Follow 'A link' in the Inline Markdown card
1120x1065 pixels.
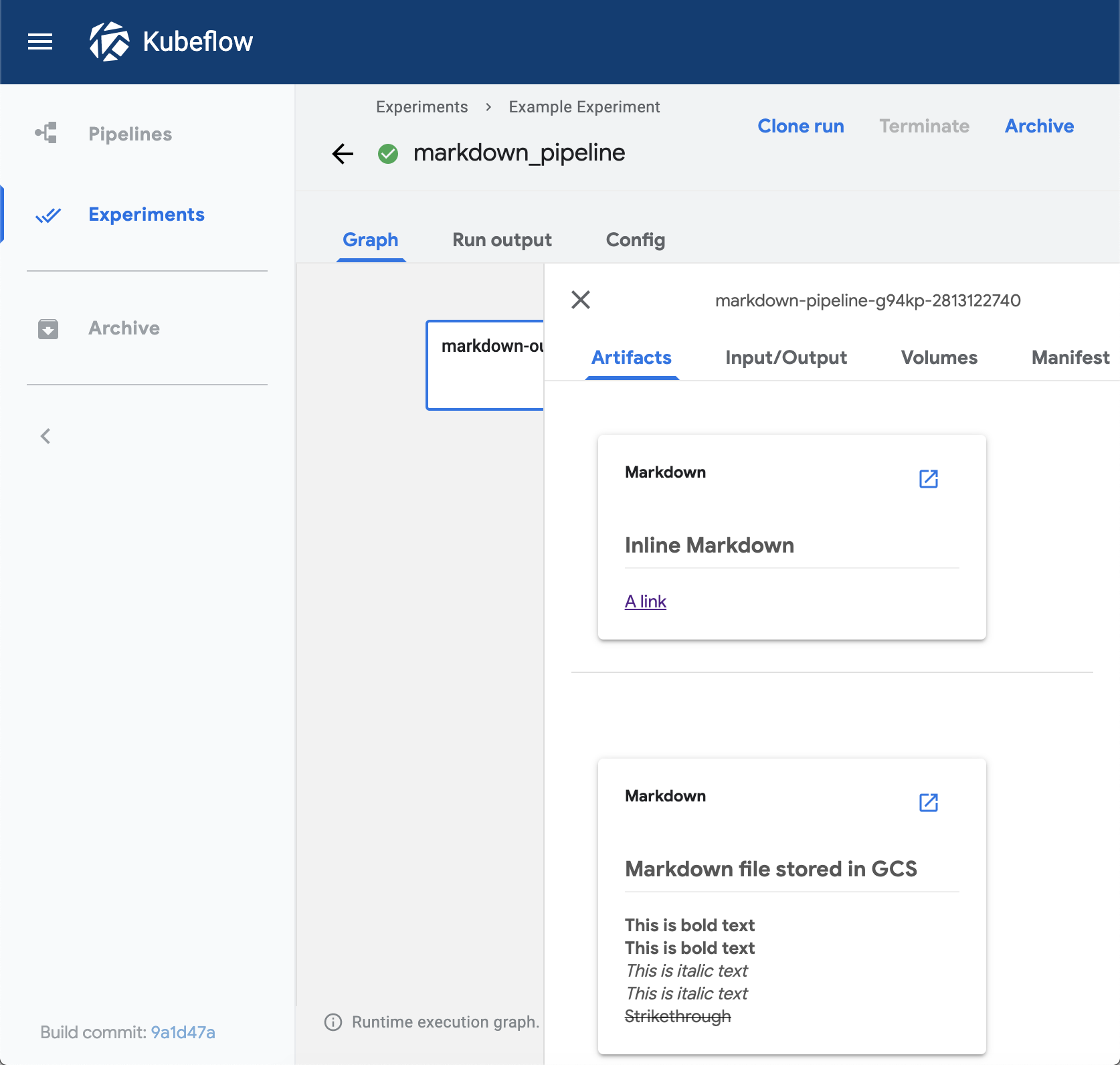pyautogui.click(x=644, y=601)
